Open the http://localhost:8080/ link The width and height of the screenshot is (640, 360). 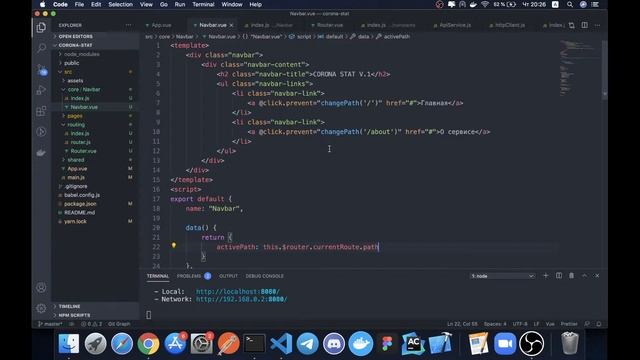[x=238, y=292]
